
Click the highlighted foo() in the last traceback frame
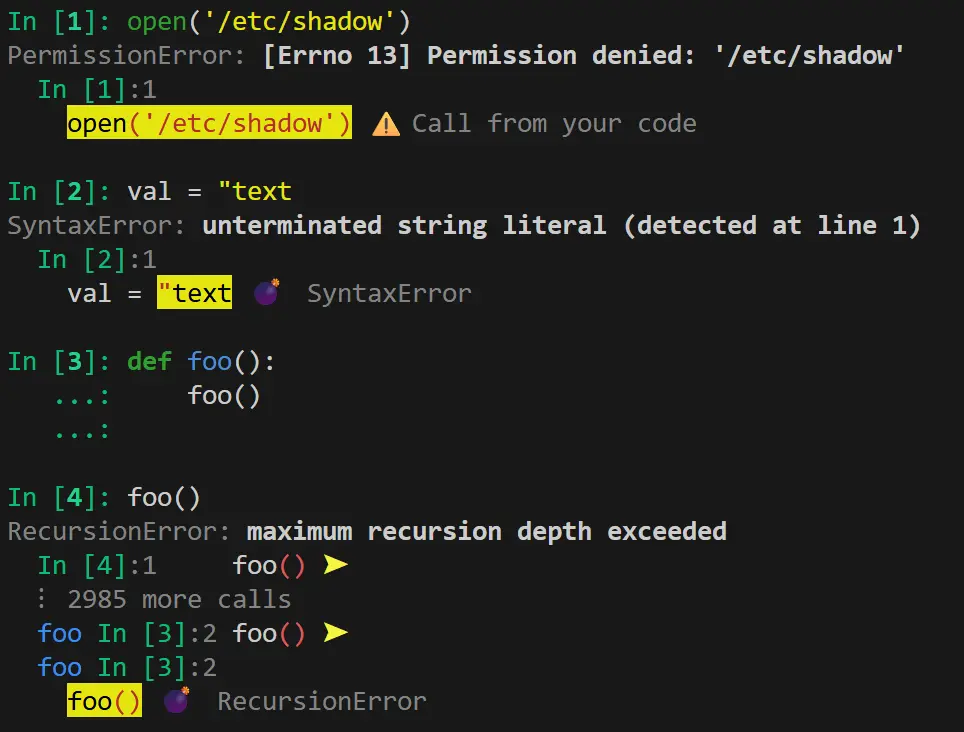coord(103,701)
